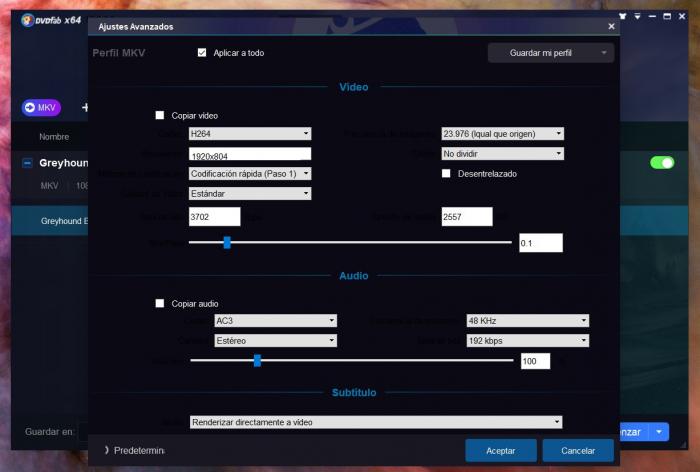This screenshot has width=700, height=472.
Task: Click the Nombre column header
Action: pyautogui.click(x=54, y=137)
